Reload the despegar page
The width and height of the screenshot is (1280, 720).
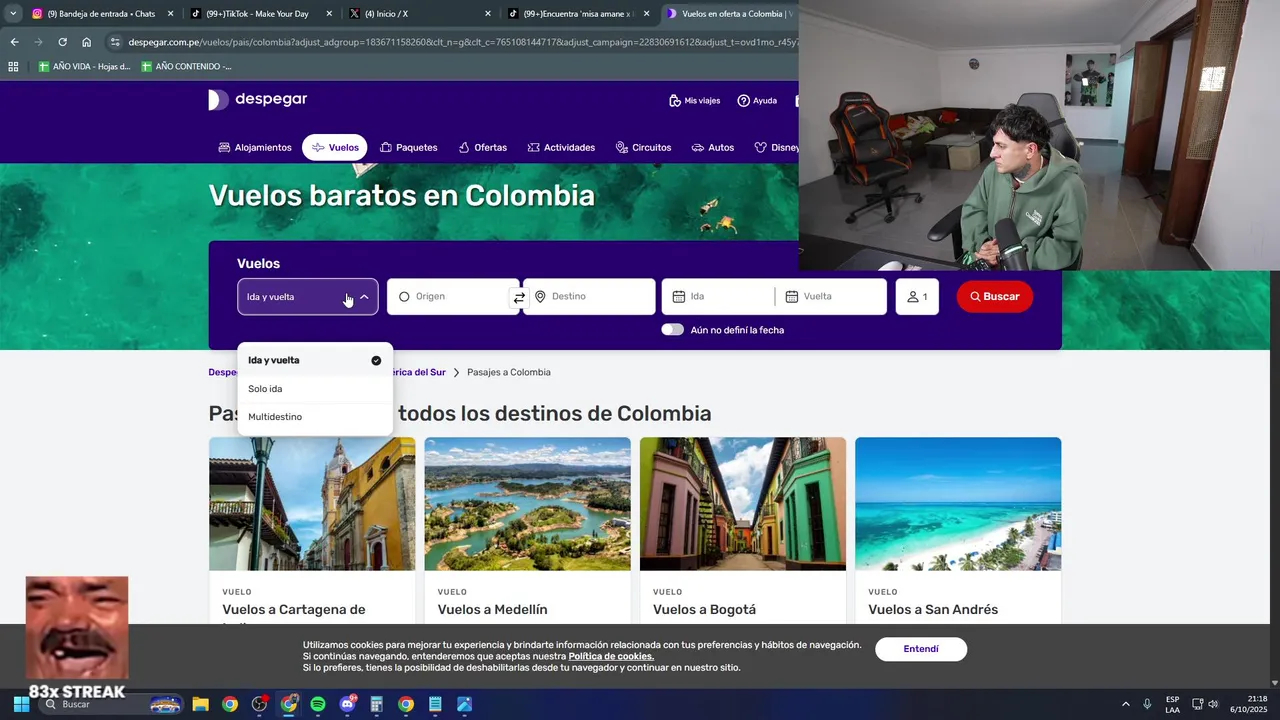point(62,42)
